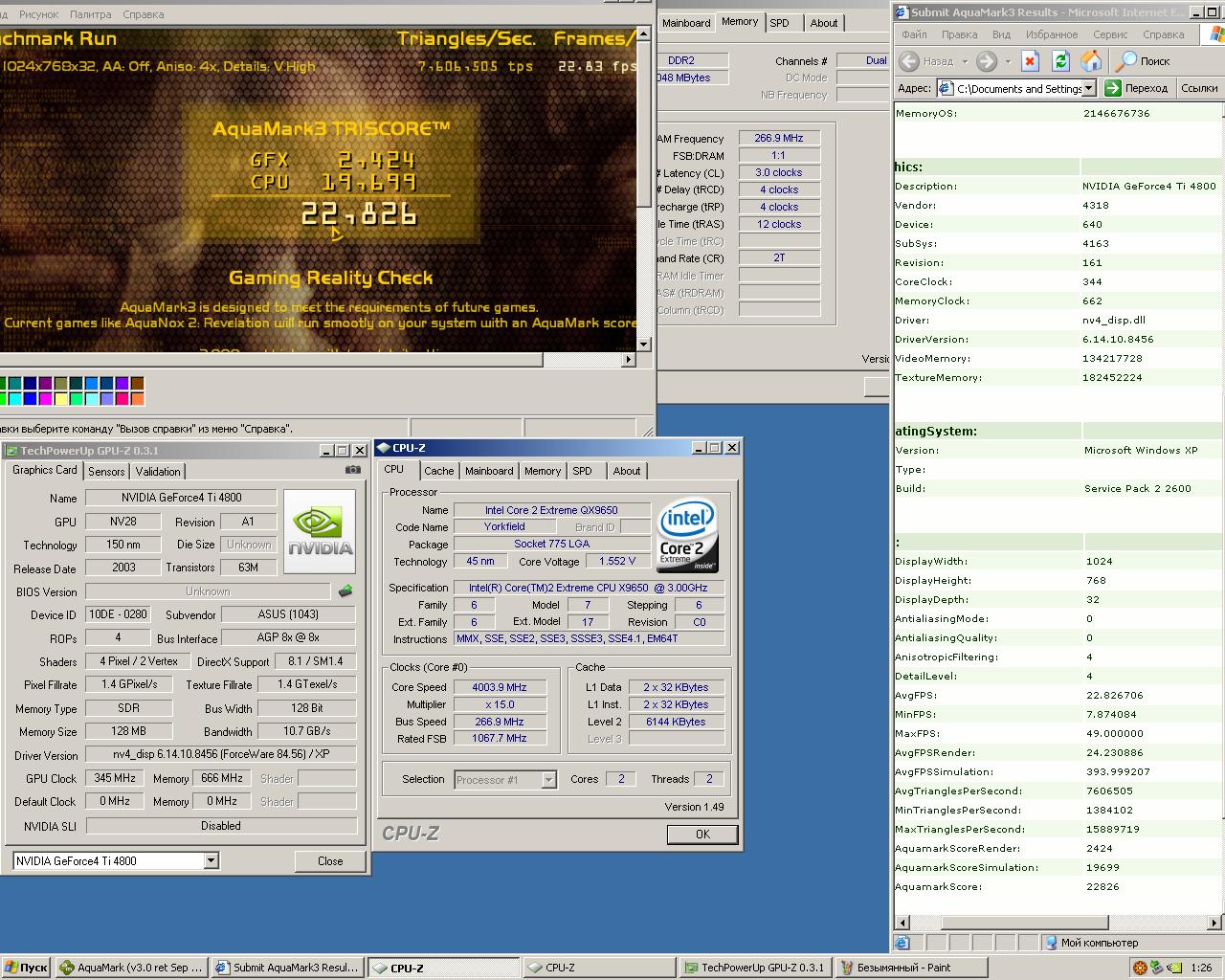Click the orange gear tray icon
The image size is (1225, 980).
tap(1139, 968)
